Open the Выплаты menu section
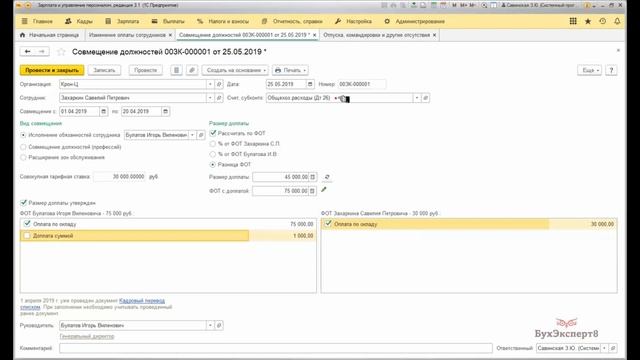The width and height of the screenshot is (640, 360). point(168,21)
